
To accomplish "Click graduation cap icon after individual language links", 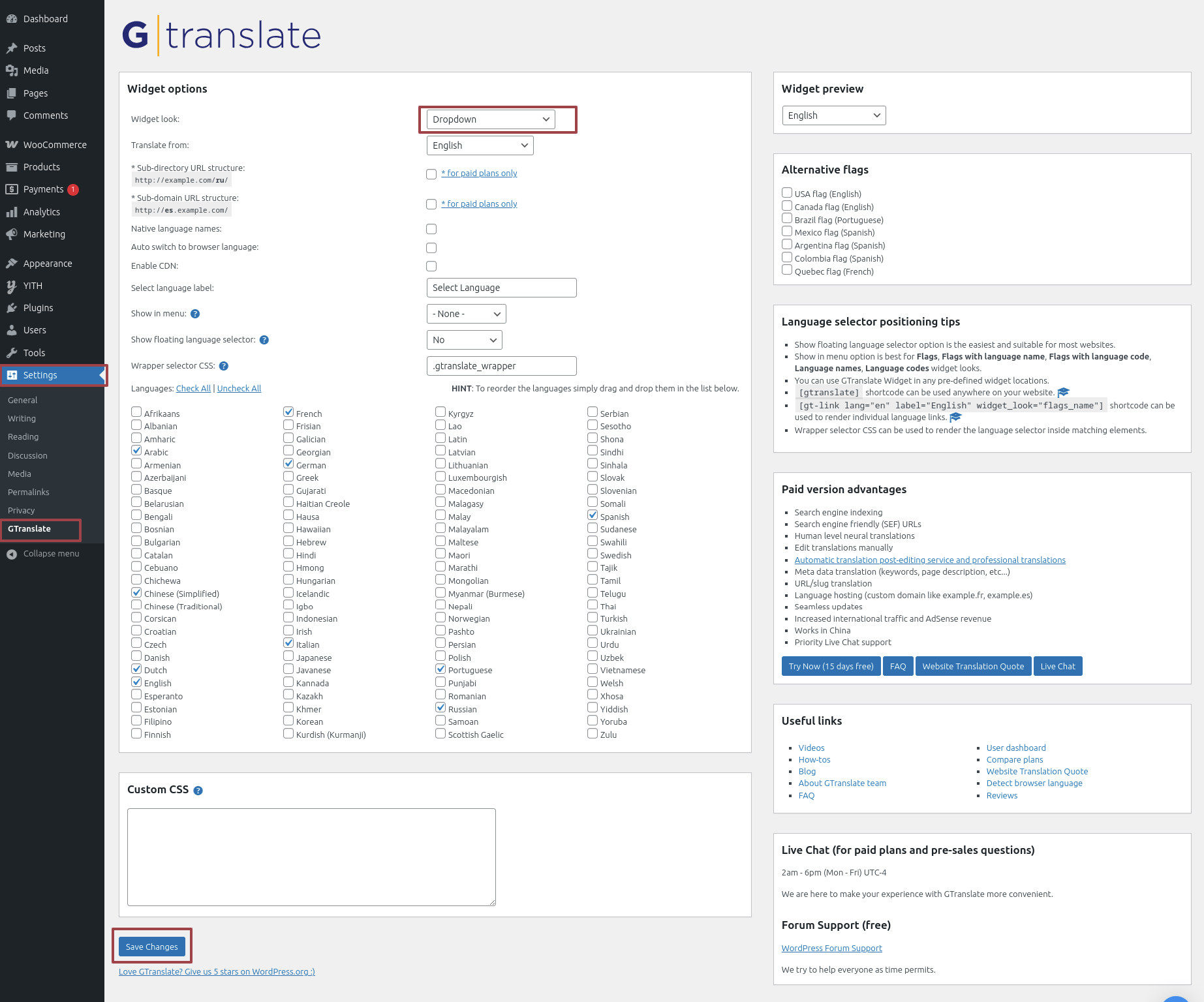I will (956, 417).
